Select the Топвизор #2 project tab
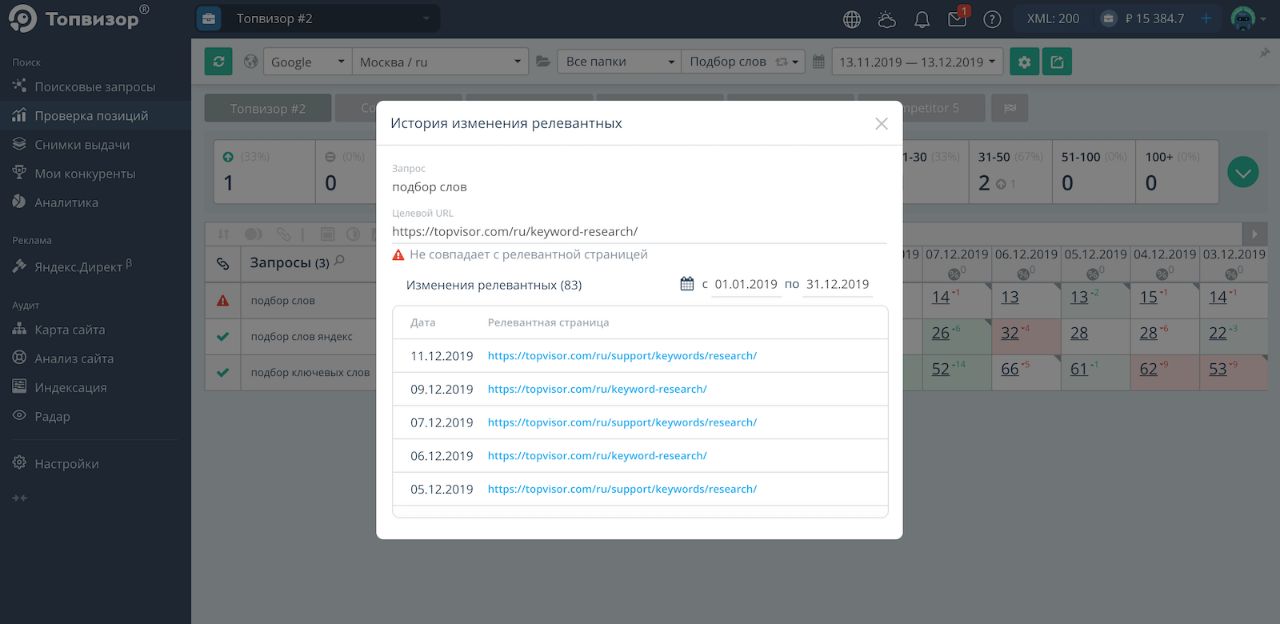Viewport: 1280px width, 624px height. click(268, 108)
